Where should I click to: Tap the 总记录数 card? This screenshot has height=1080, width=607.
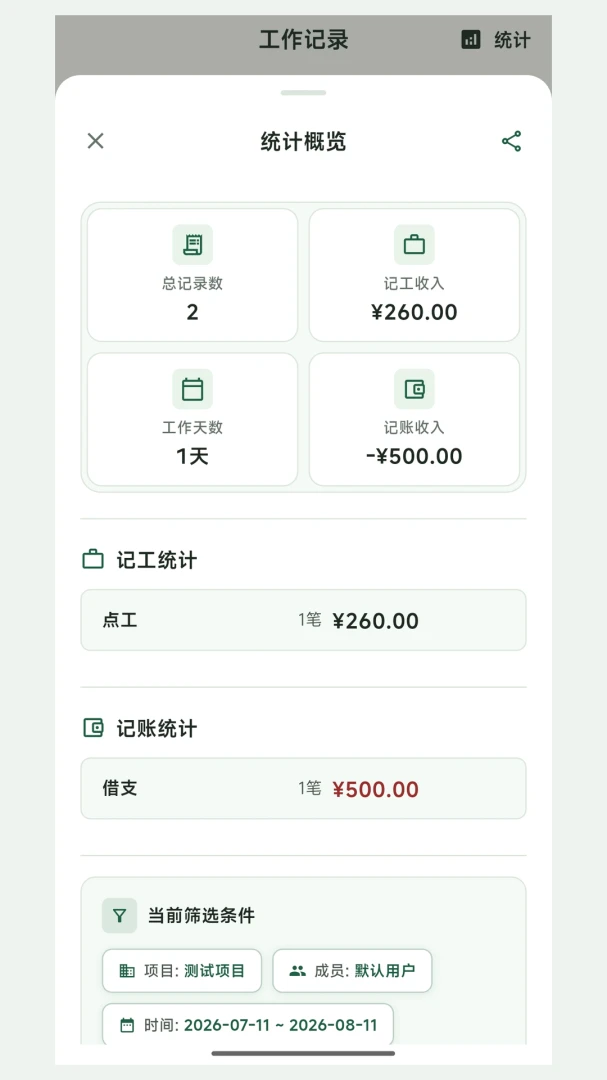(x=192, y=275)
